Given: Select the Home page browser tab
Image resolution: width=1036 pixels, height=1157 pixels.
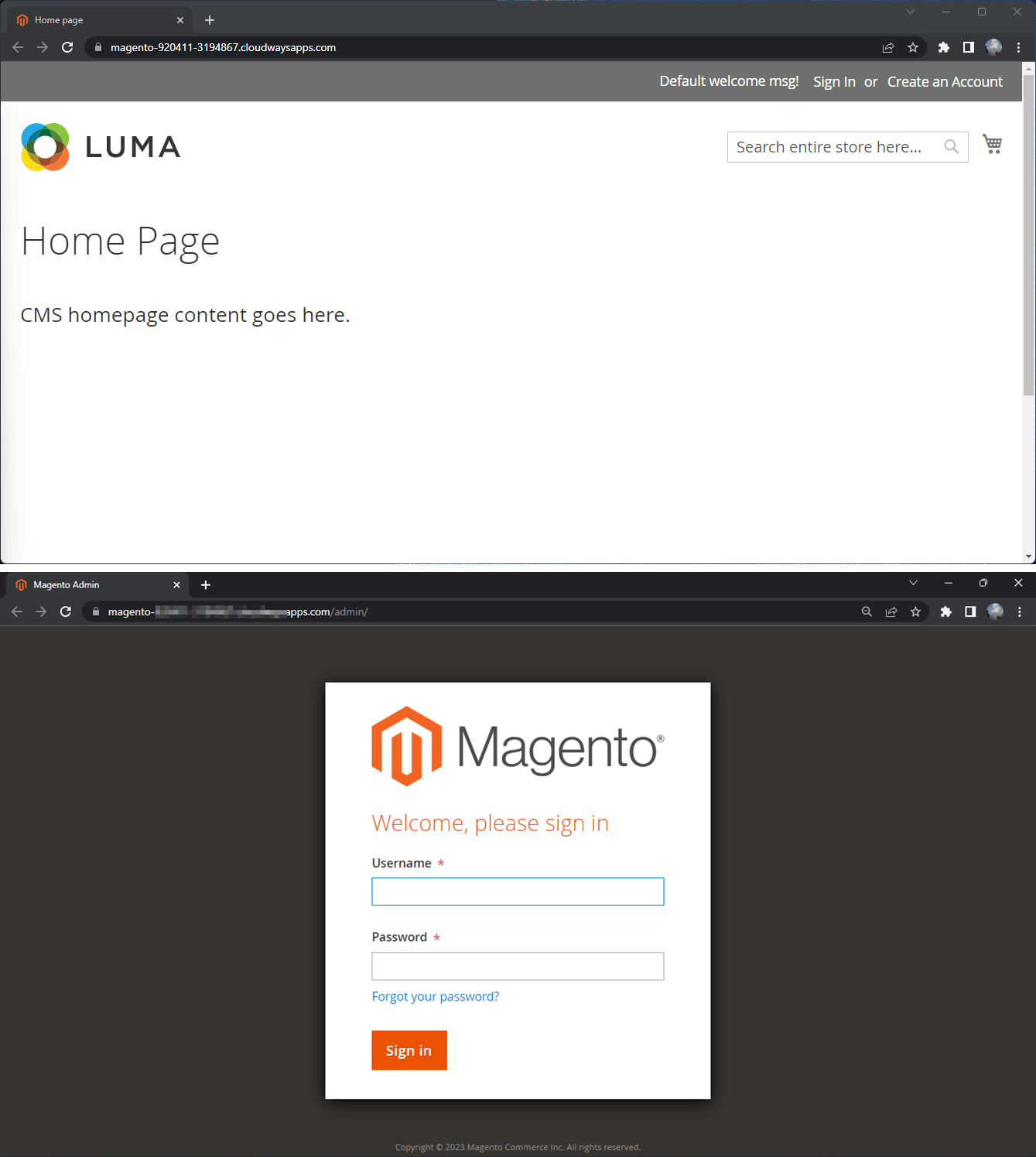Looking at the screenshot, I should click(x=99, y=20).
